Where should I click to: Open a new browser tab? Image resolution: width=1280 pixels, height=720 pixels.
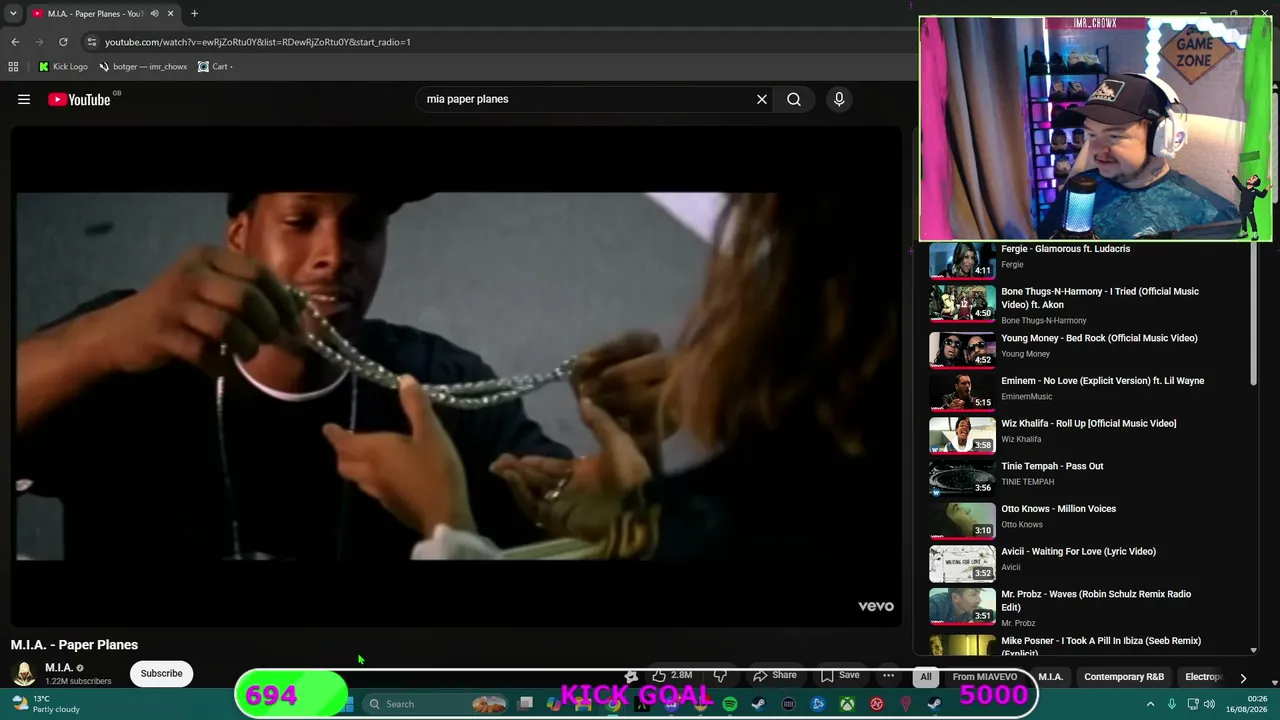point(194,14)
